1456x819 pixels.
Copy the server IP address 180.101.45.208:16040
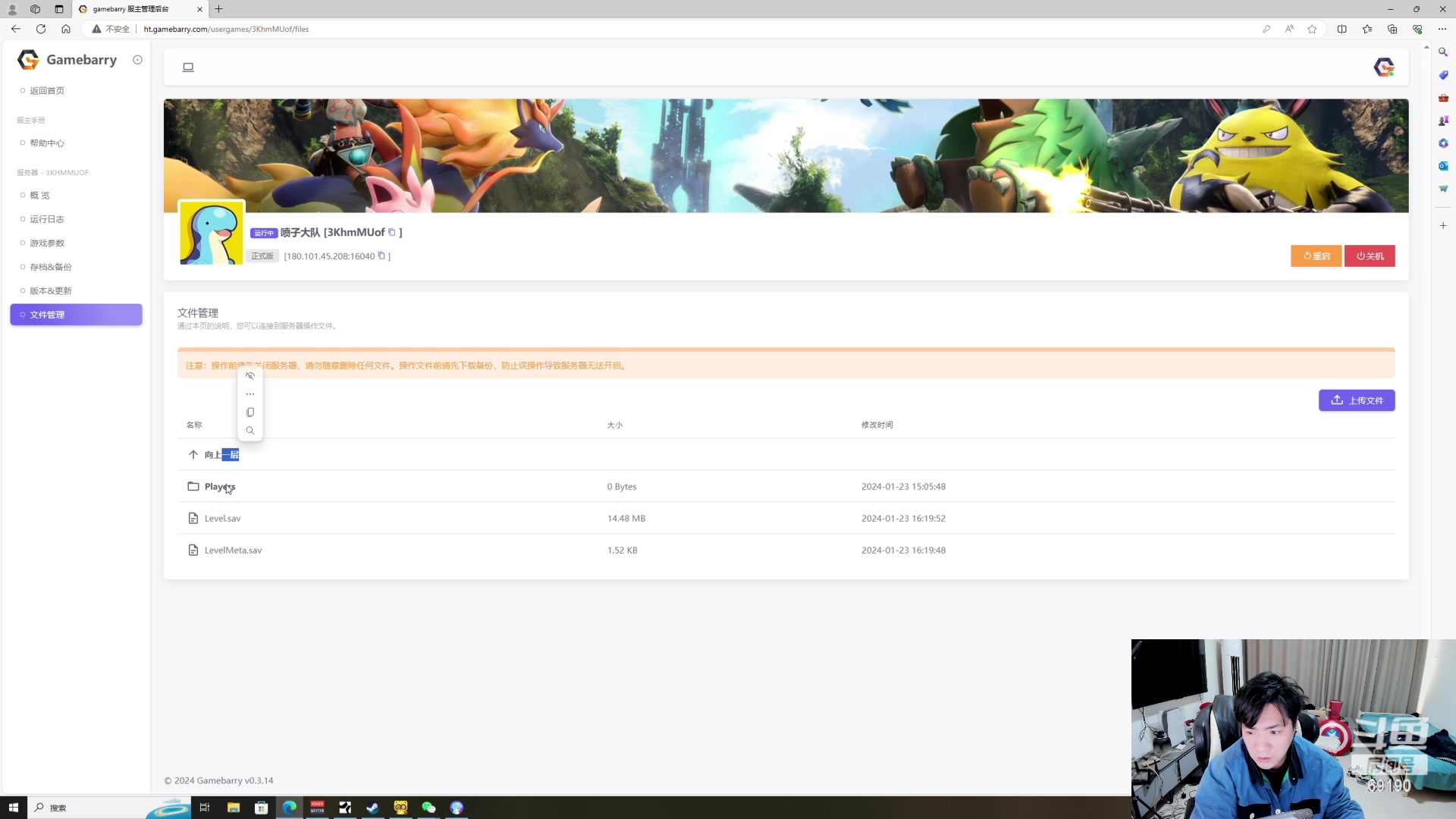tap(381, 256)
